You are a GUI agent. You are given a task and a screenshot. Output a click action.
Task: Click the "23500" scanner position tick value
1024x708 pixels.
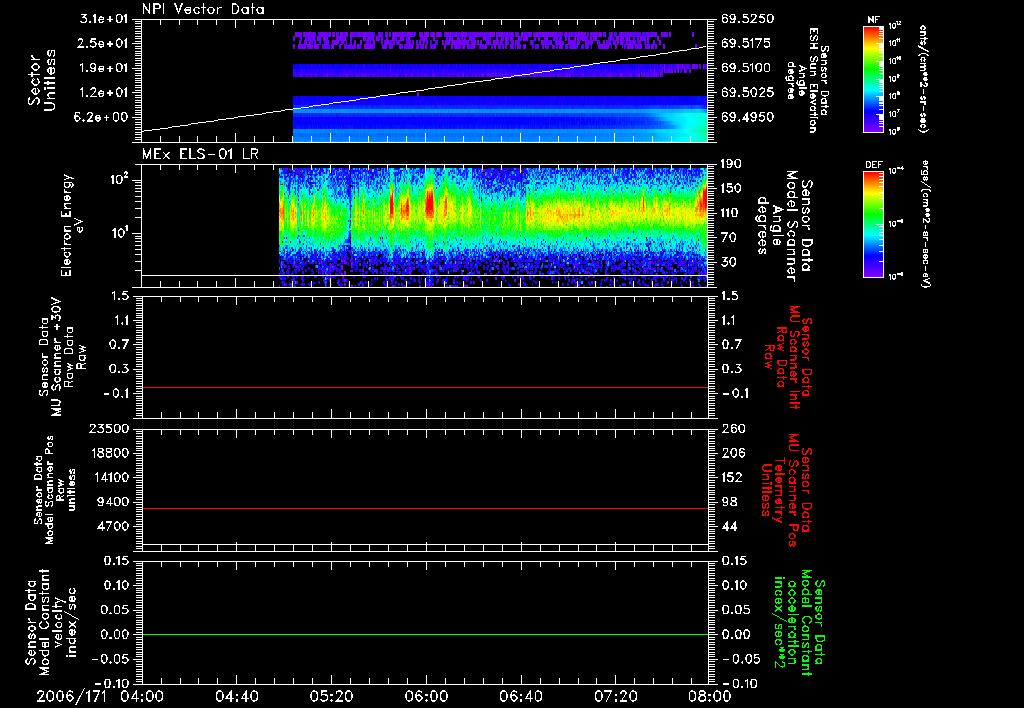108,428
